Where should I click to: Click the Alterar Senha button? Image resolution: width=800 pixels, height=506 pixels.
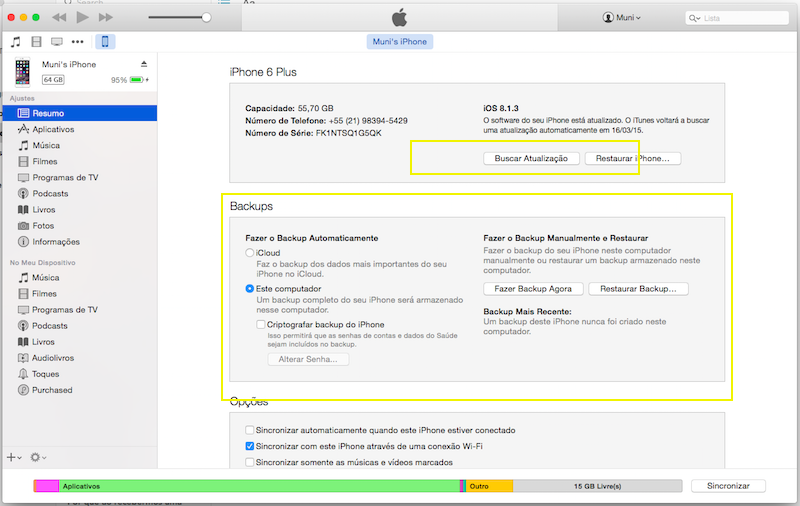(x=308, y=360)
